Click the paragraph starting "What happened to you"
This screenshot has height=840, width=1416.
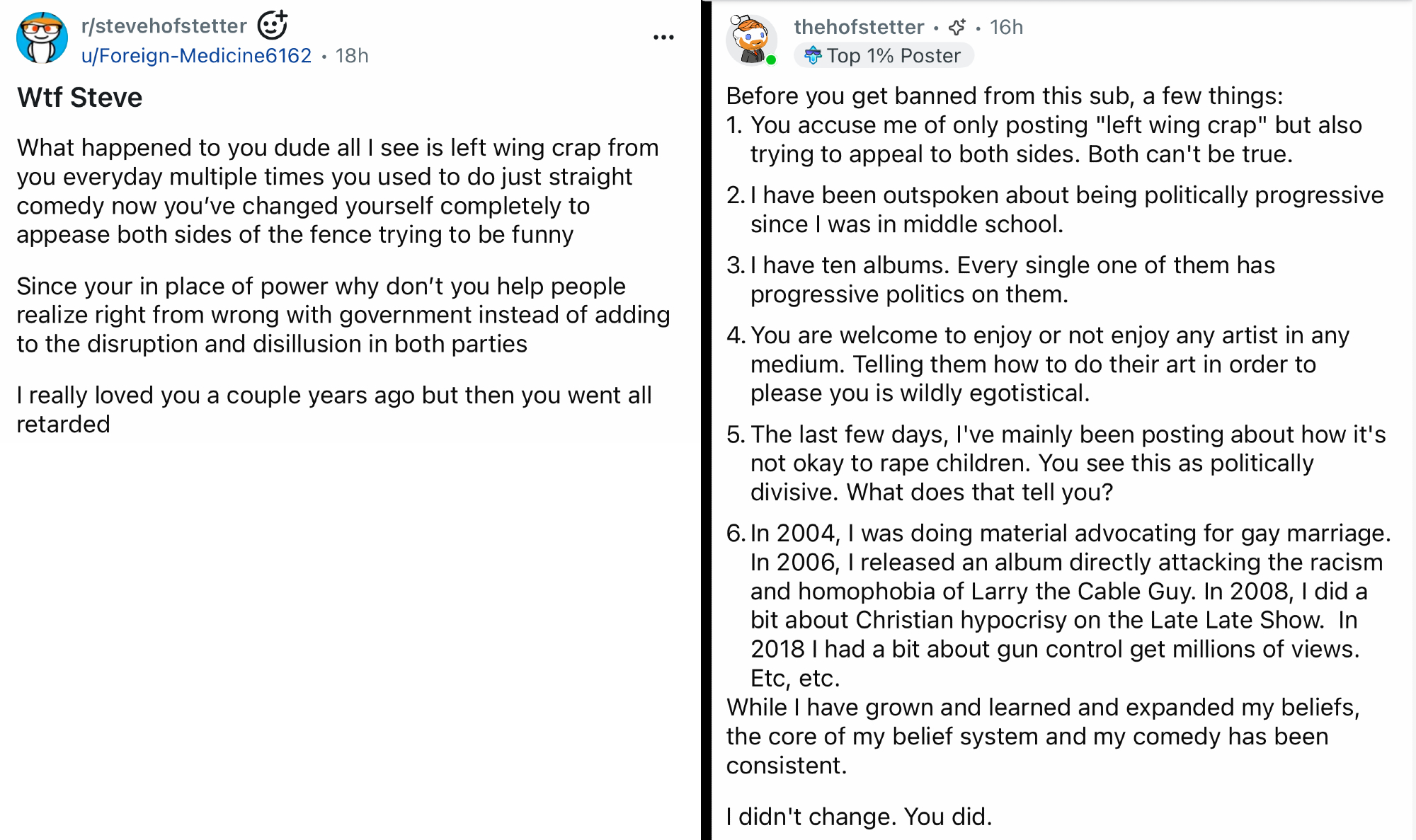[x=337, y=191]
